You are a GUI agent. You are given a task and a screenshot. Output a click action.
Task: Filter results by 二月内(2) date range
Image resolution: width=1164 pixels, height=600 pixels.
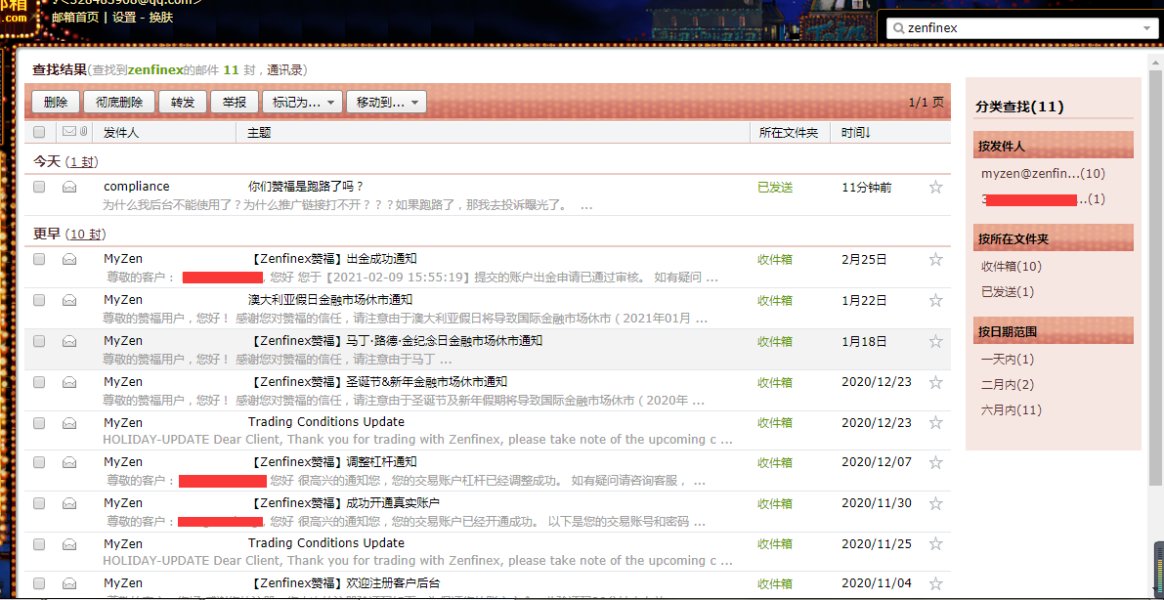pyautogui.click(x=1007, y=385)
